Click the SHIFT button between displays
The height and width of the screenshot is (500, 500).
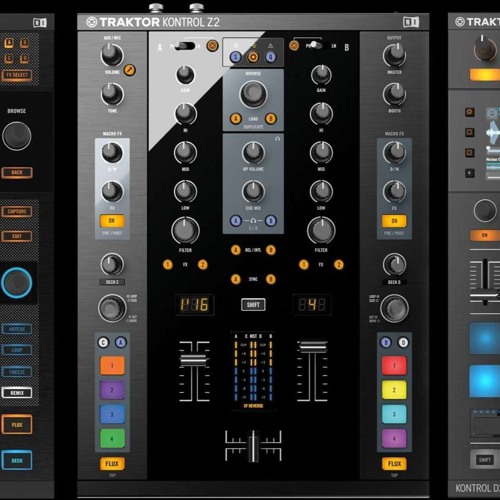click(253, 305)
